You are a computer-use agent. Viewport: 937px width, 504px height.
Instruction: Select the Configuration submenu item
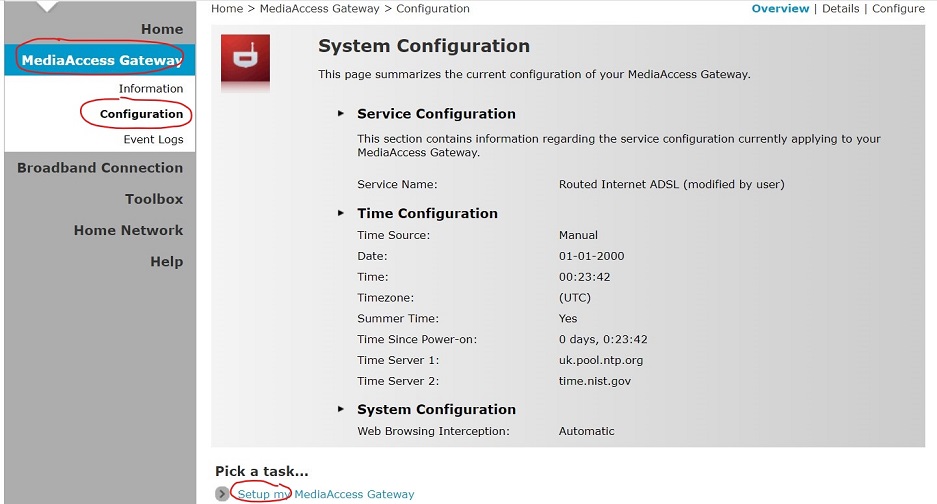click(141, 114)
